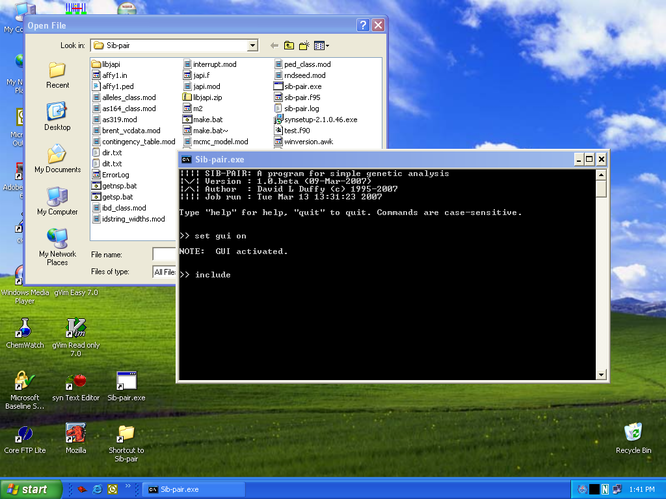666x499 pixels.
Task: Select file japi.f
Action: pyautogui.click(x=196, y=75)
